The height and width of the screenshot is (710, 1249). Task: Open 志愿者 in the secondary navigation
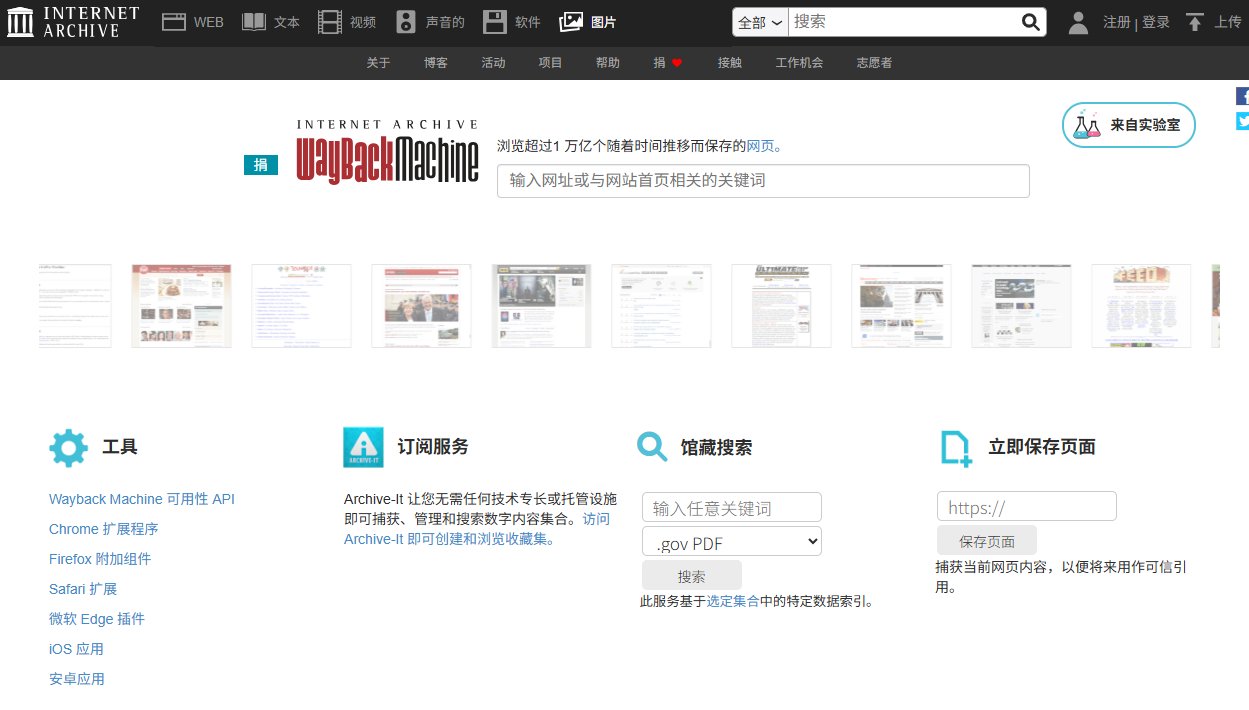(874, 63)
